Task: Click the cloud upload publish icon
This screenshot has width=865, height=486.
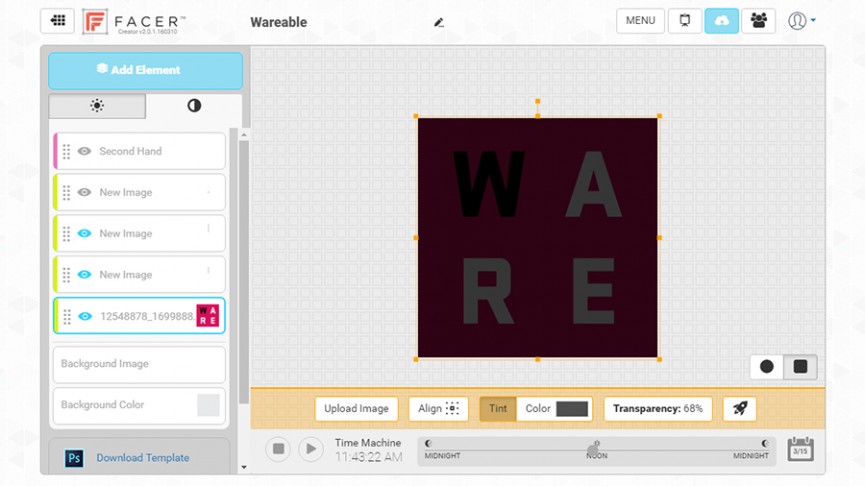Action: pyautogui.click(x=722, y=21)
